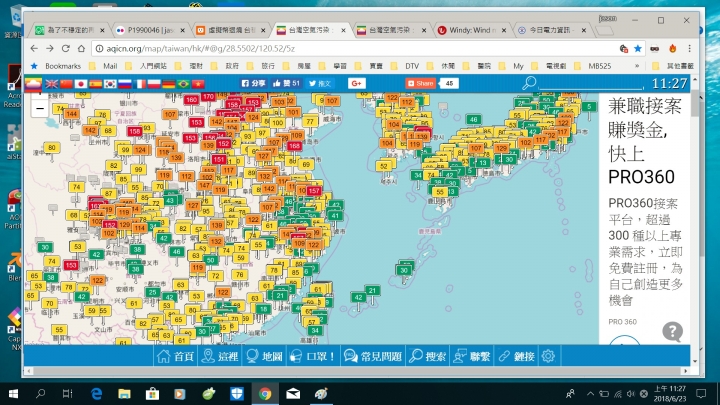Switch to the Windy: Wind browser tab

tap(472, 30)
